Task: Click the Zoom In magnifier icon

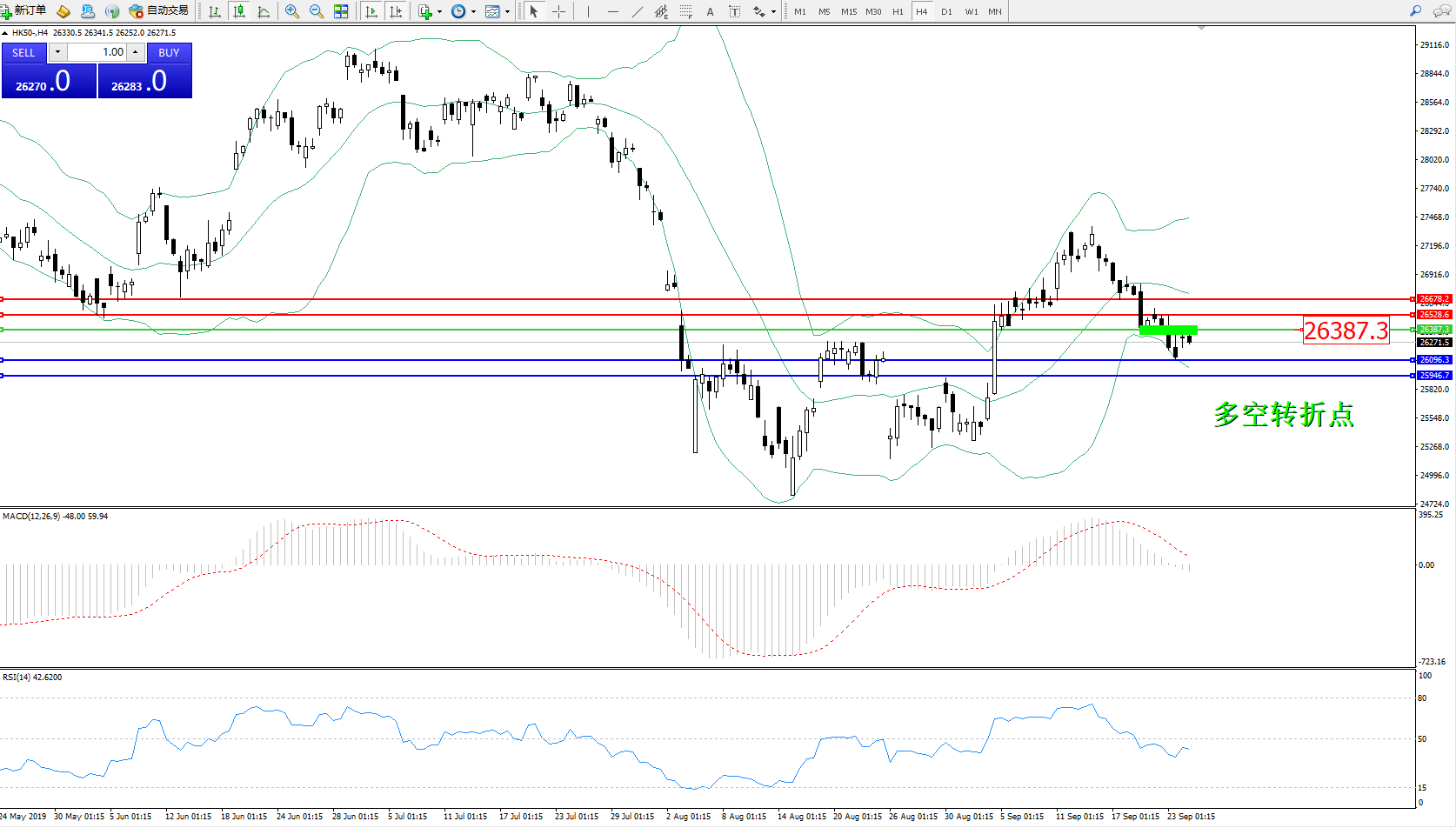Action: pyautogui.click(x=292, y=11)
